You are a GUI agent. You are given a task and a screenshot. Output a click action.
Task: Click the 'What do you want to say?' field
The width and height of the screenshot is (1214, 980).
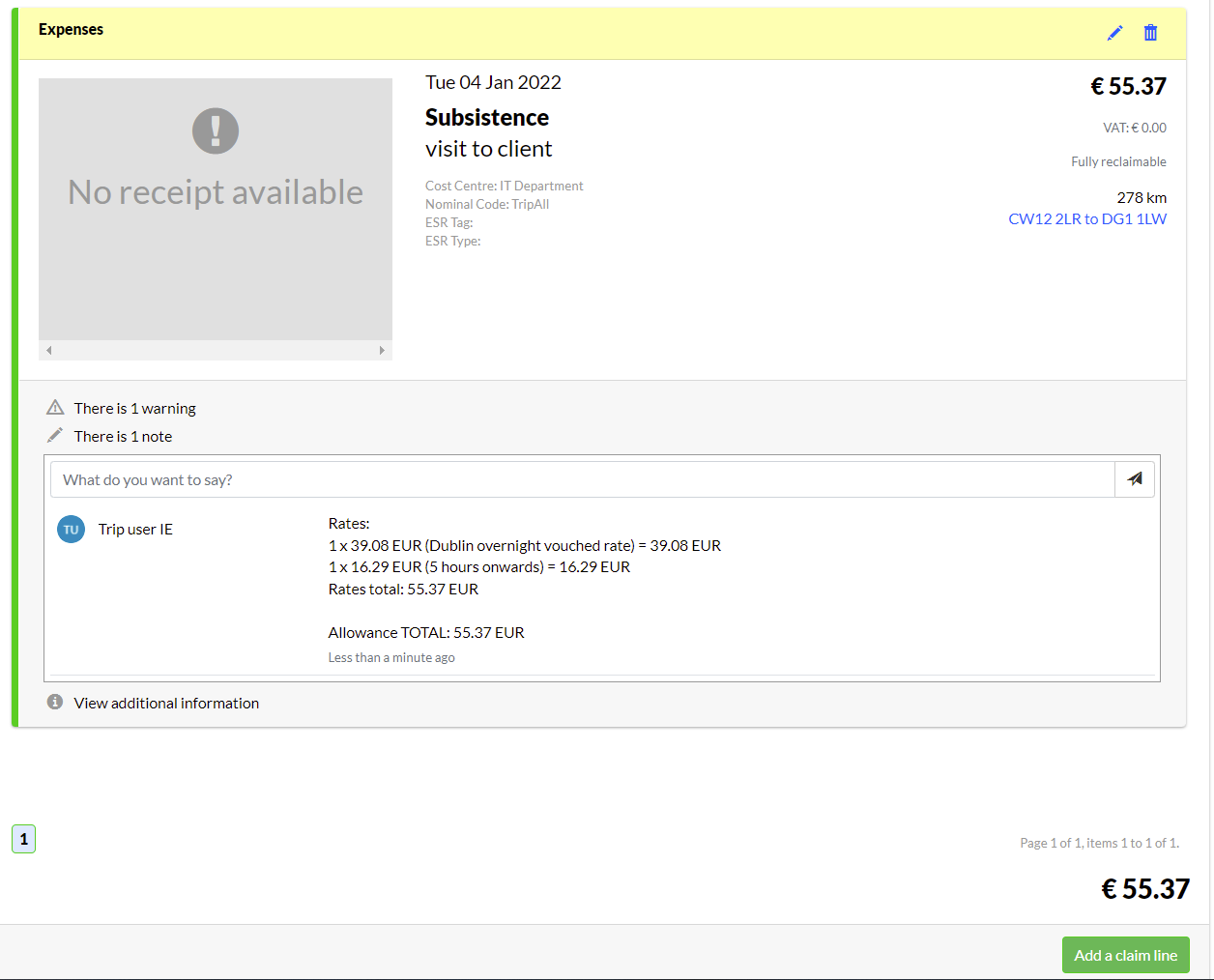click(x=583, y=479)
